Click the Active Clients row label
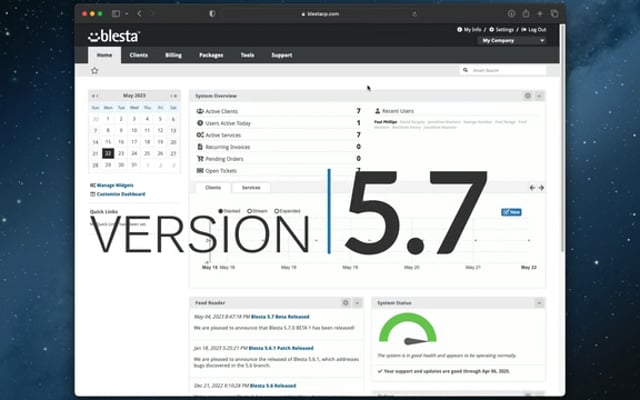 222,111
